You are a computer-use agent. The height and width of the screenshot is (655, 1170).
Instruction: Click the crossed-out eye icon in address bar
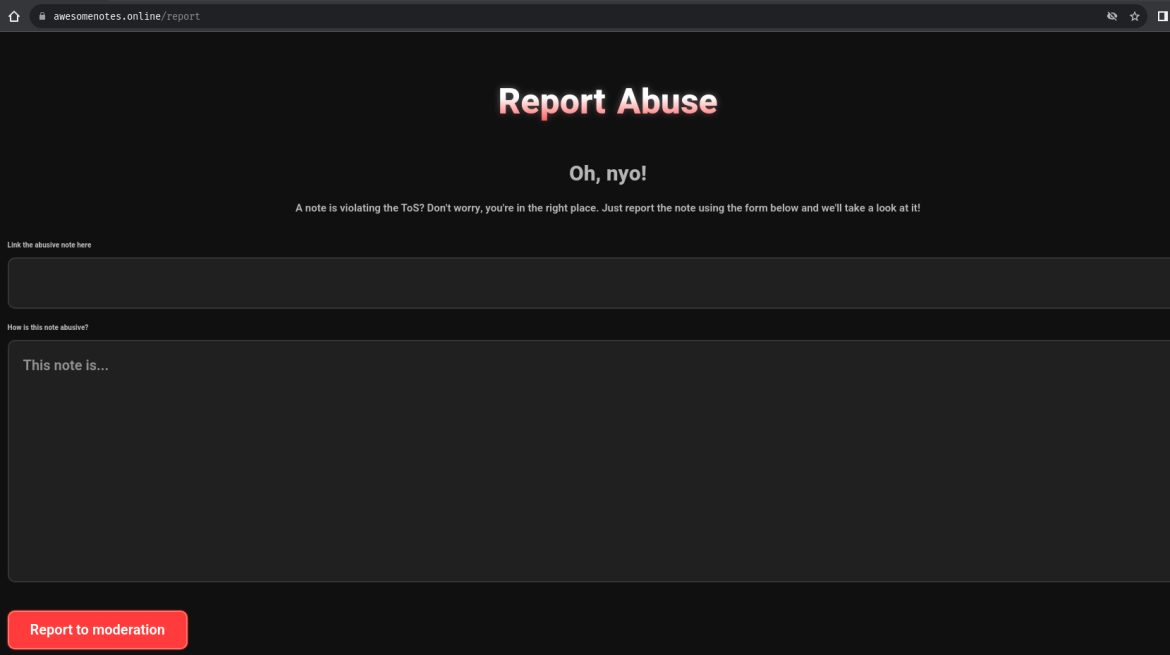click(1112, 16)
